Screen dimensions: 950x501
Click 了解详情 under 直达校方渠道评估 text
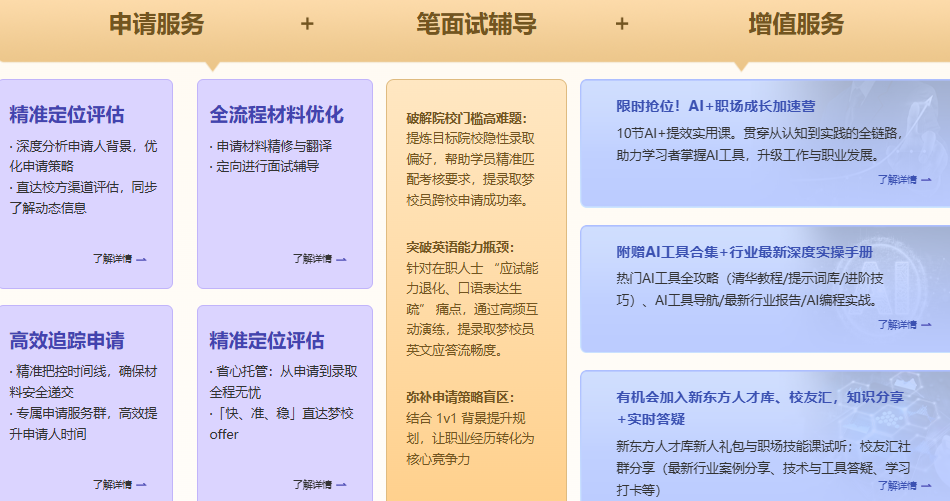pos(119,259)
